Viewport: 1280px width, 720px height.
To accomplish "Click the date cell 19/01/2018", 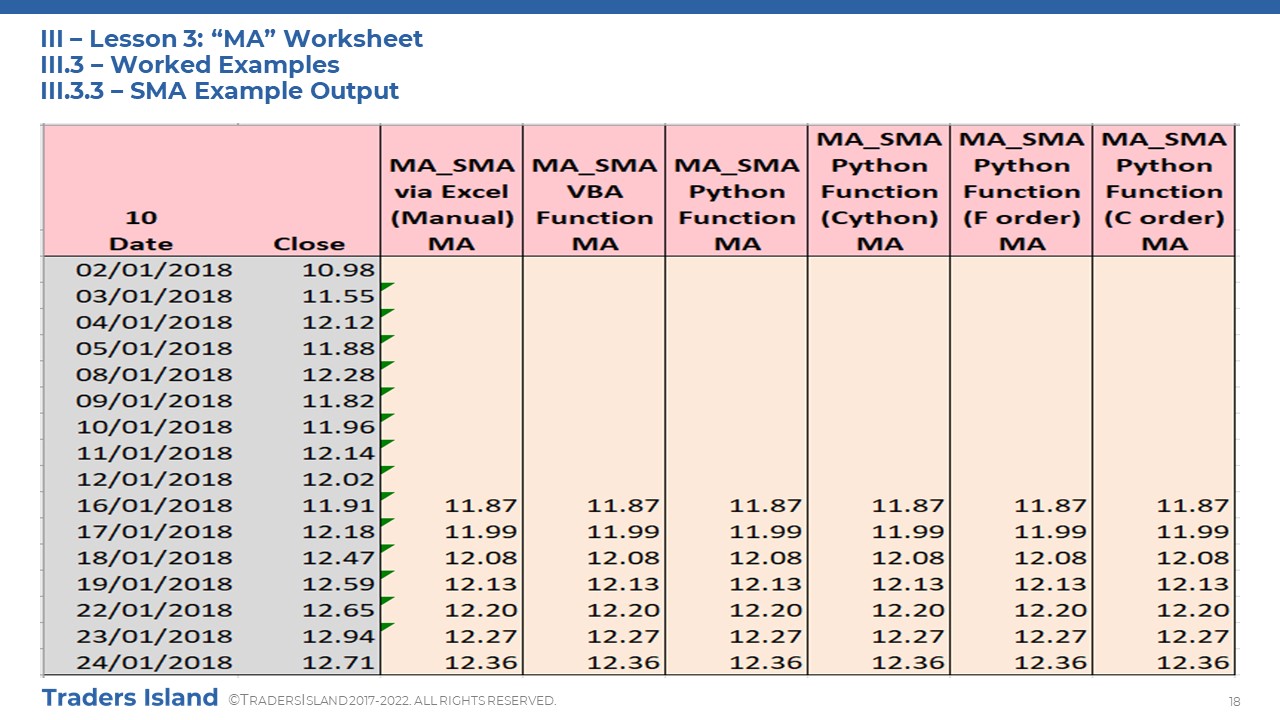I will (x=154, y=583).
